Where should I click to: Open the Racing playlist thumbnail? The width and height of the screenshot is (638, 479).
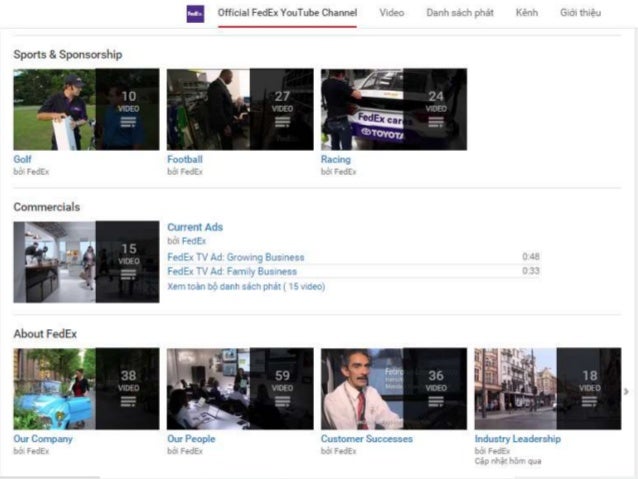point(394,109)
